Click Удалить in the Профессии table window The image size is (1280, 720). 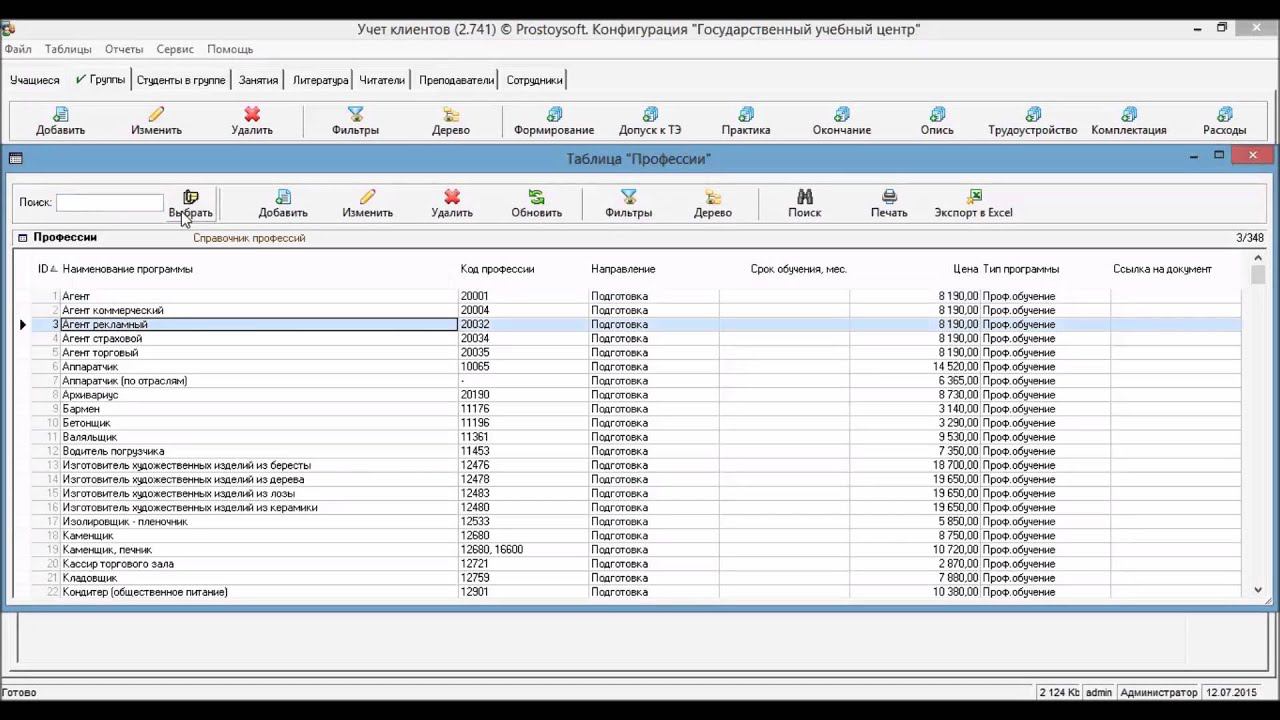pos(452,204)
